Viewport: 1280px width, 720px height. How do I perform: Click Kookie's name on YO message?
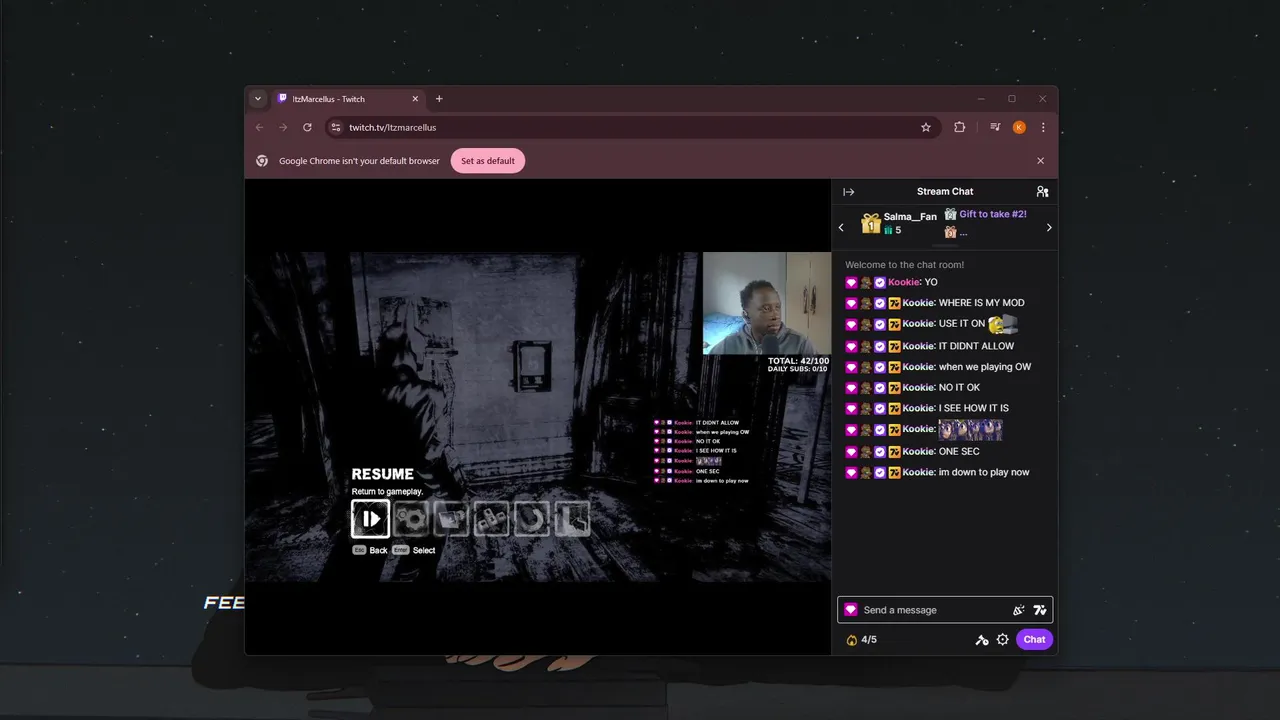903,283
